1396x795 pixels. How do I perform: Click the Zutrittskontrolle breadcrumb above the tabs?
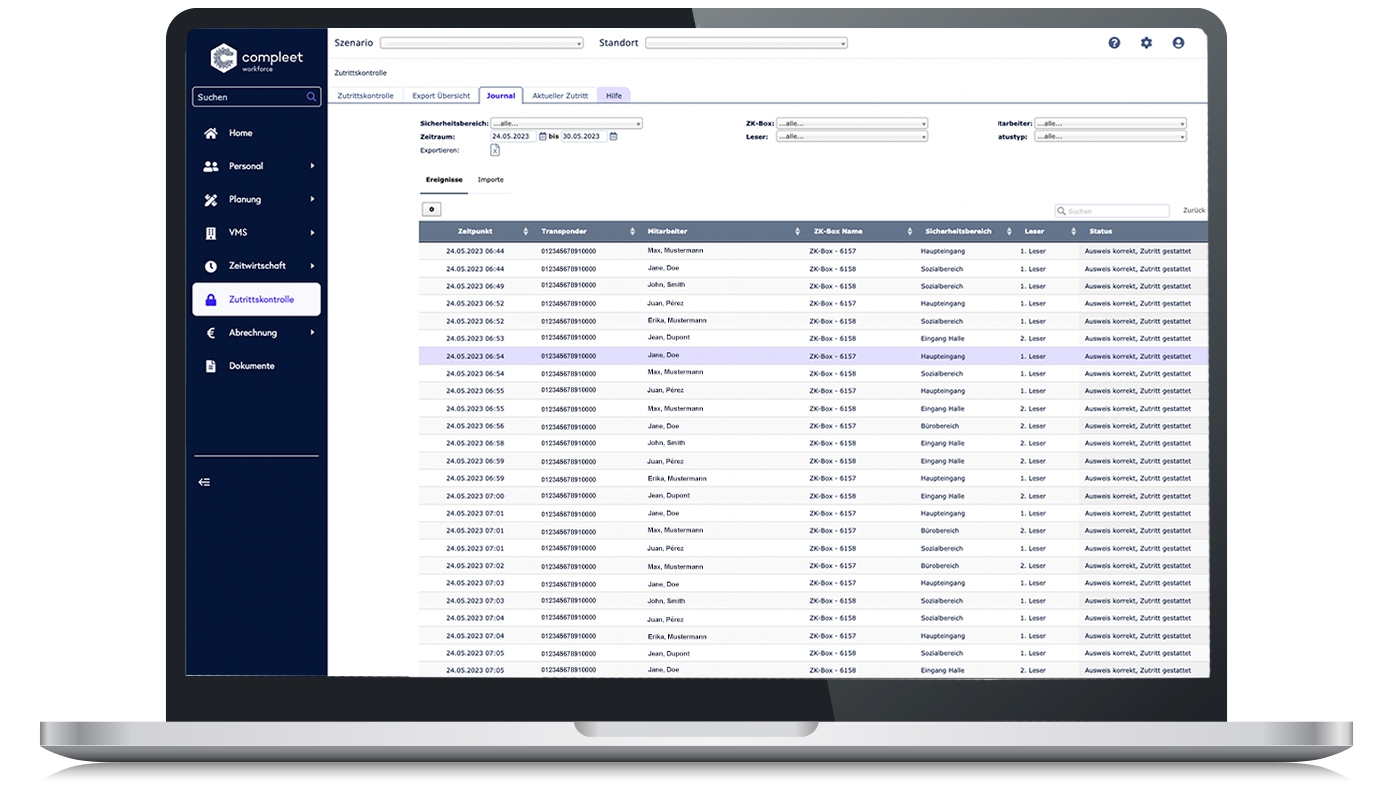coord(360,73)
